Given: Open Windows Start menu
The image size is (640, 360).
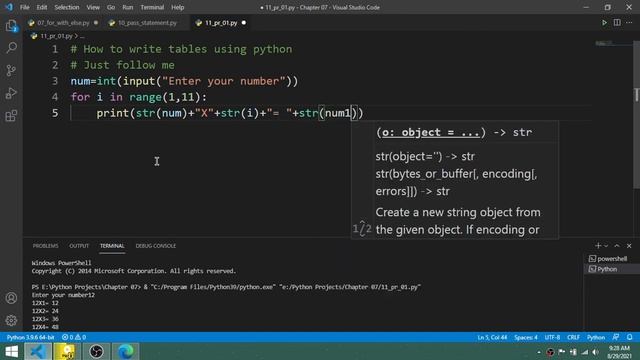Looking at the screenshot, I should (x=11, y=351).
